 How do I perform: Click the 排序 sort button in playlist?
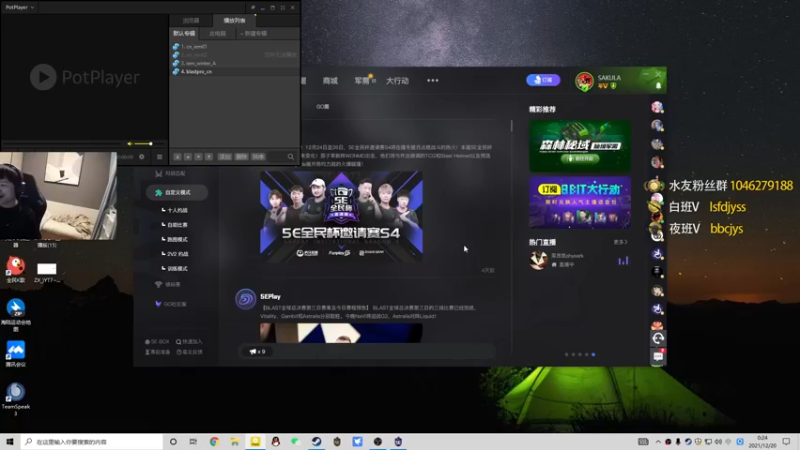(x=258, y=157)
